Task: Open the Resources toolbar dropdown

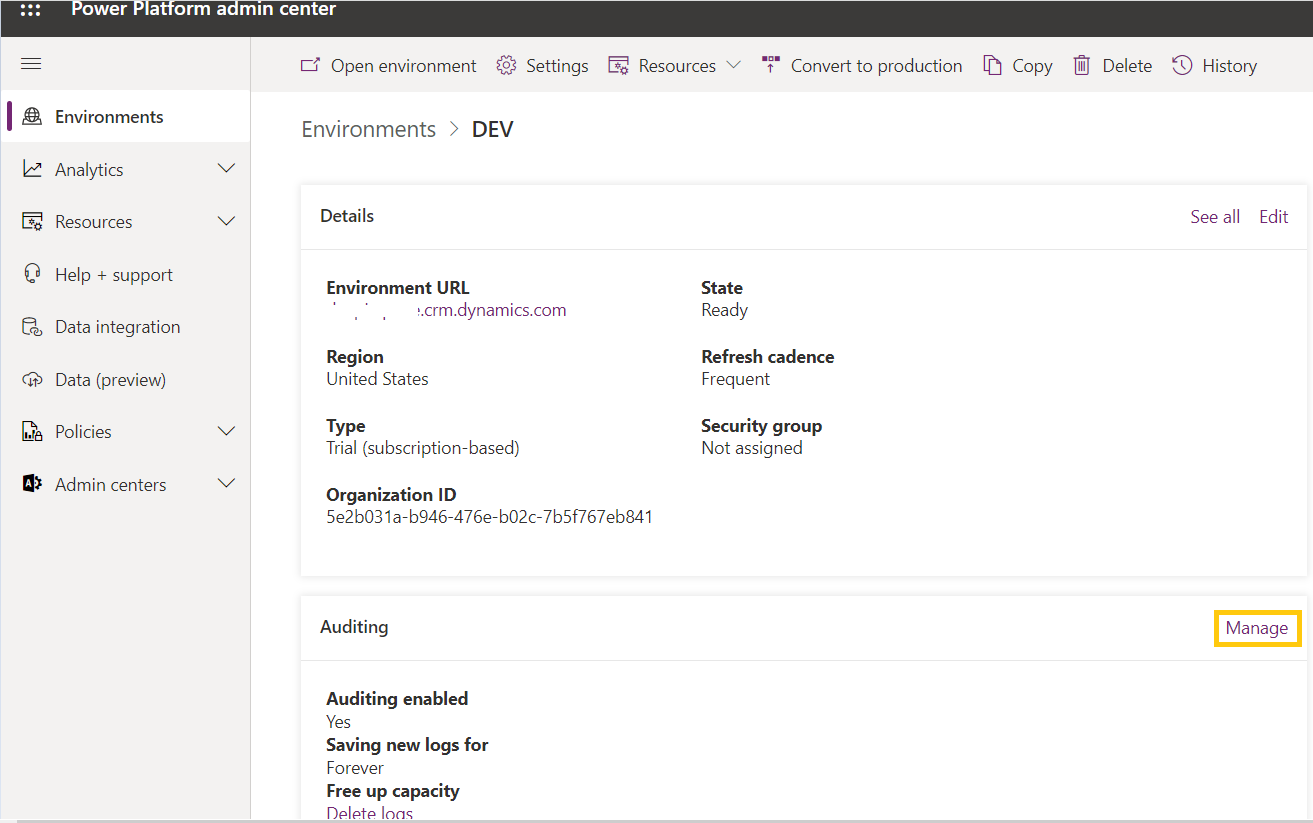Action: pos(733,65)
